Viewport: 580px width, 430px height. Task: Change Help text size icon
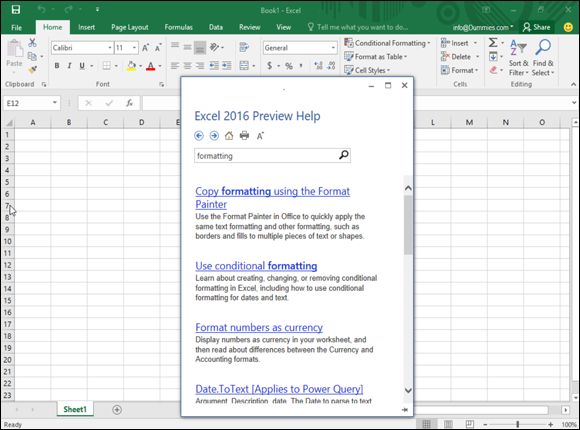260,136
